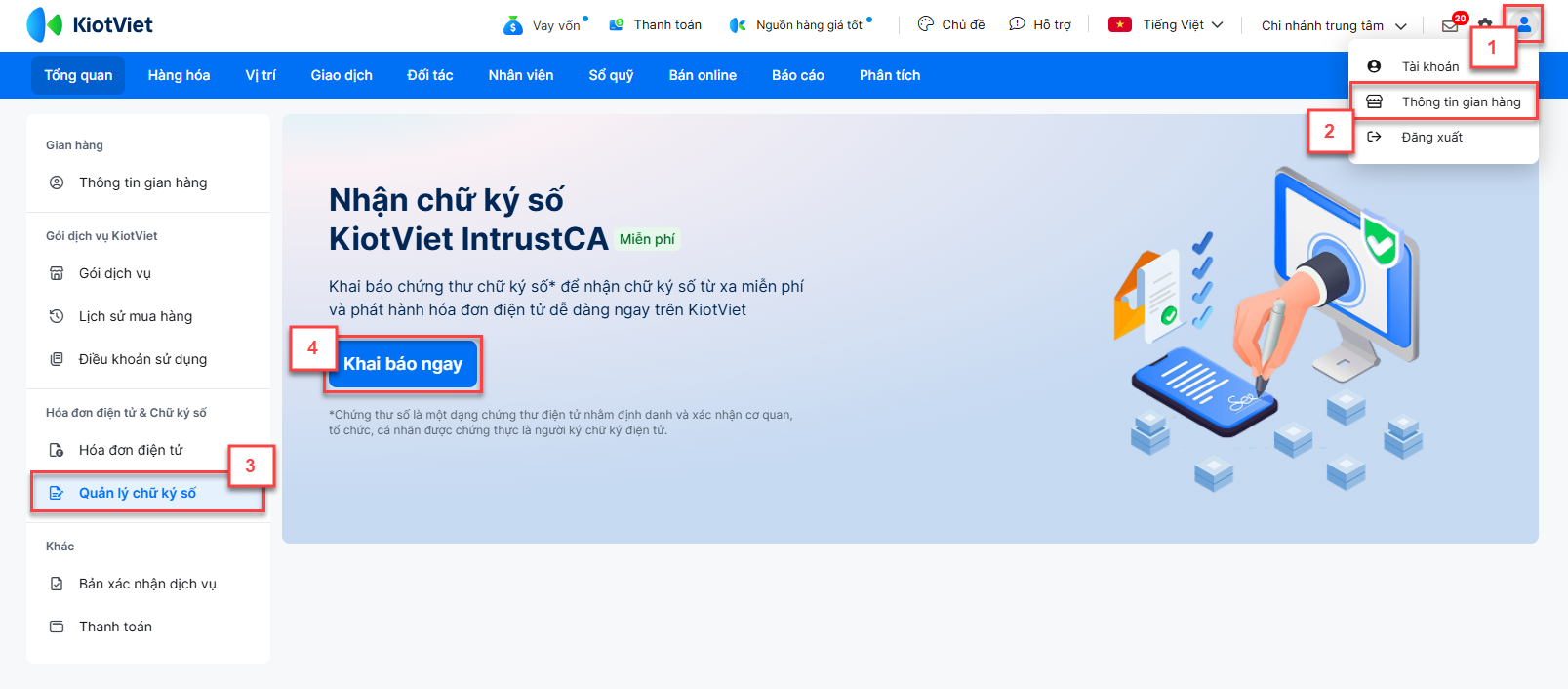Open the Nhân viên menu

click(521, 75)
